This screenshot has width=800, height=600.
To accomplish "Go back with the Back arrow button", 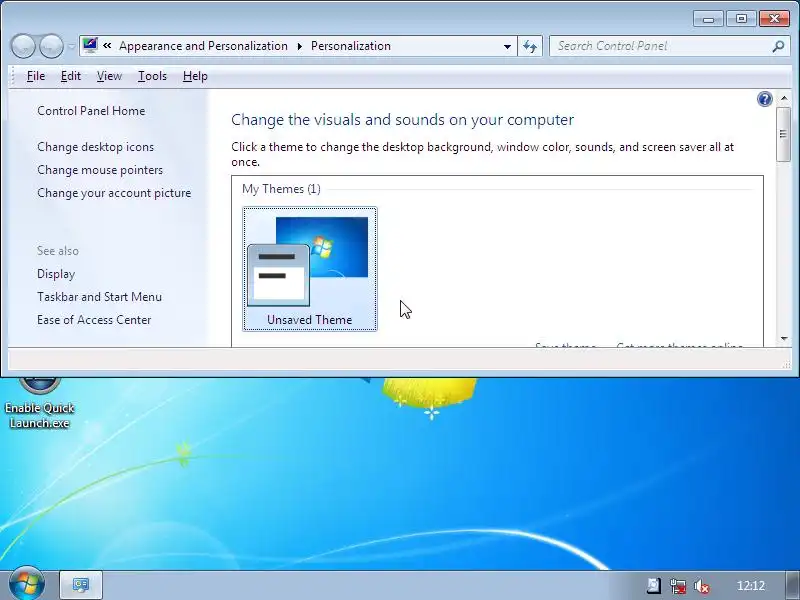I will click(x=23, y=46).
